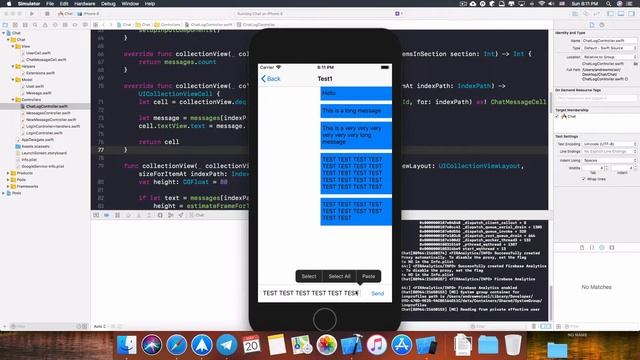
Task: Open Xcode from the Dock
Action: 351,345
